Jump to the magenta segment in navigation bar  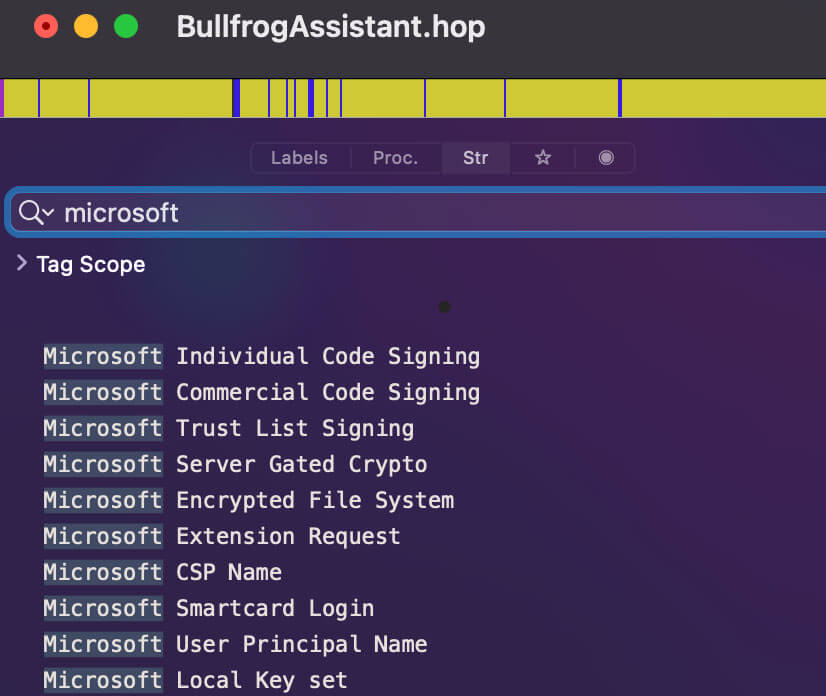[3, 98]
